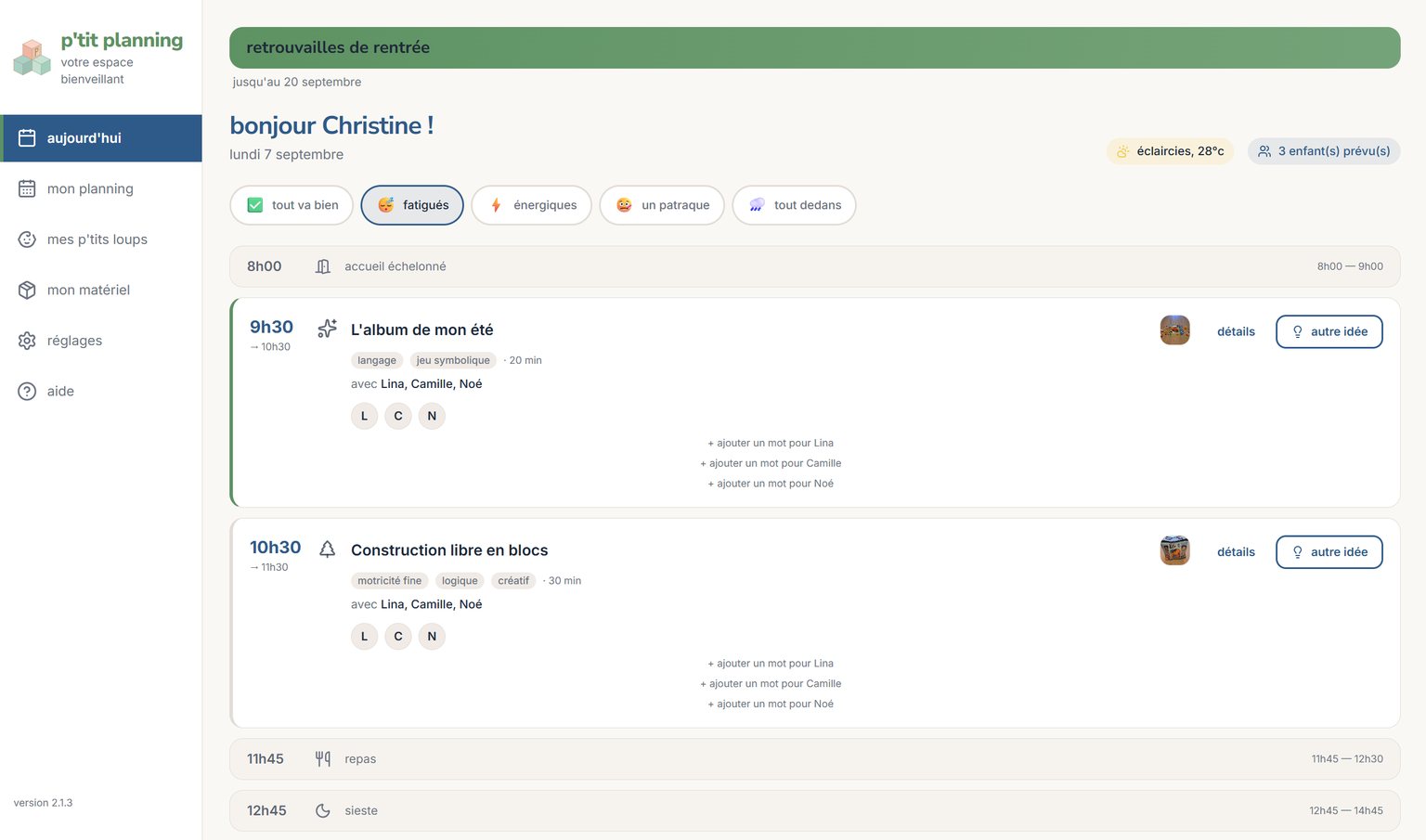1426x840 pixels.
Task: Click the 3 enfant(s) prévu(s) badge
Action: pos(1324,151)
